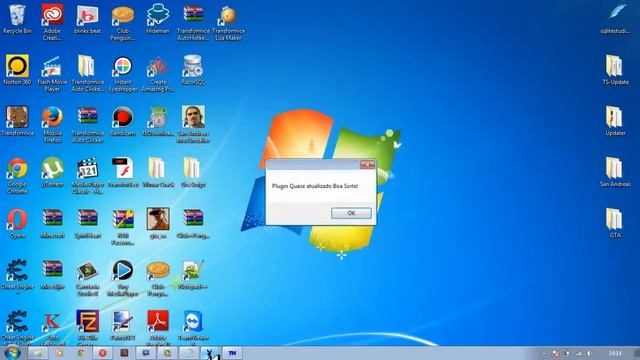Select the Transformice AutoHotkey archive

193,22
